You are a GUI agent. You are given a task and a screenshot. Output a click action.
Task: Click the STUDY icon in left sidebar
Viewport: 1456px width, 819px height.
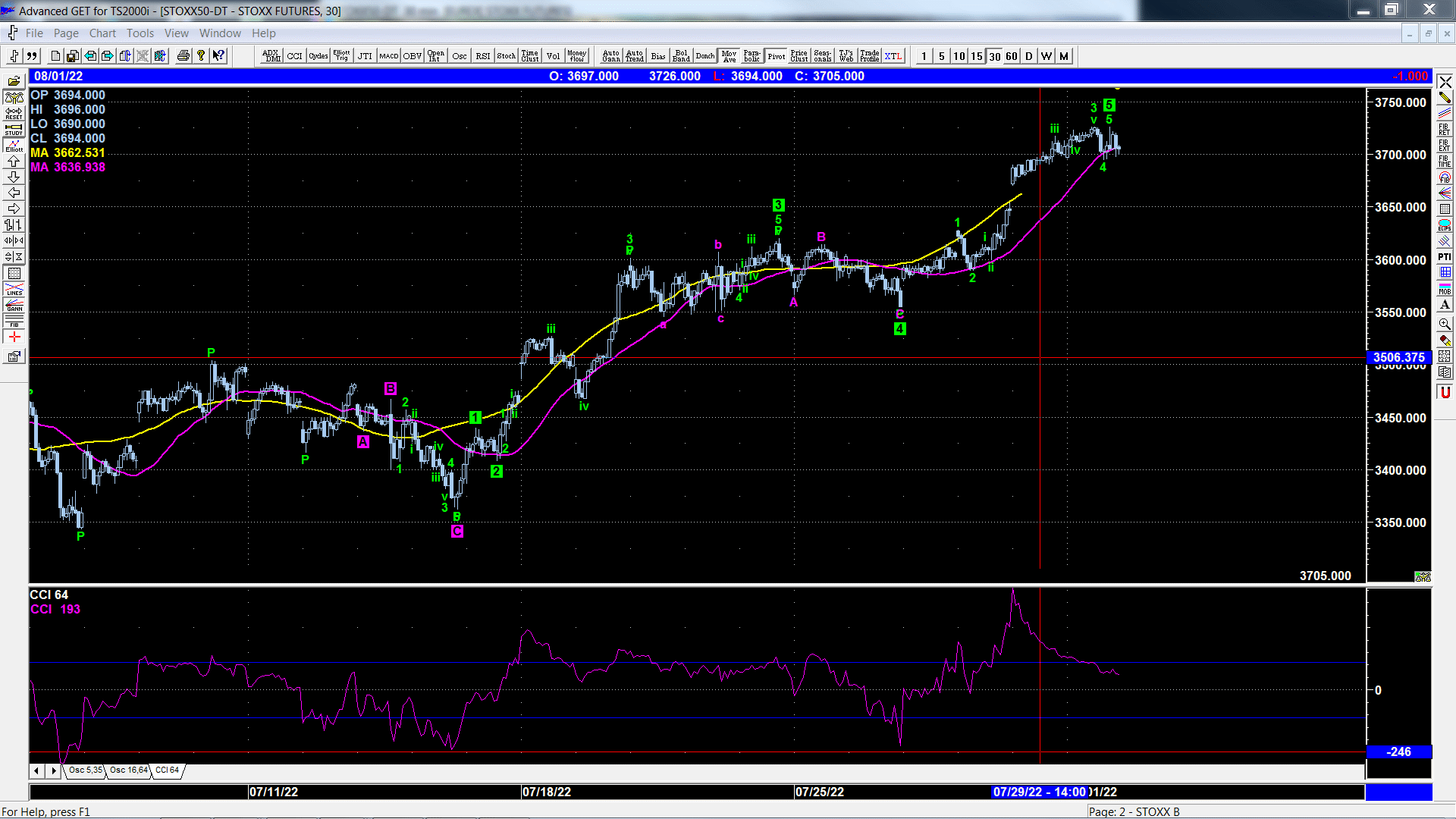[14, 130]
